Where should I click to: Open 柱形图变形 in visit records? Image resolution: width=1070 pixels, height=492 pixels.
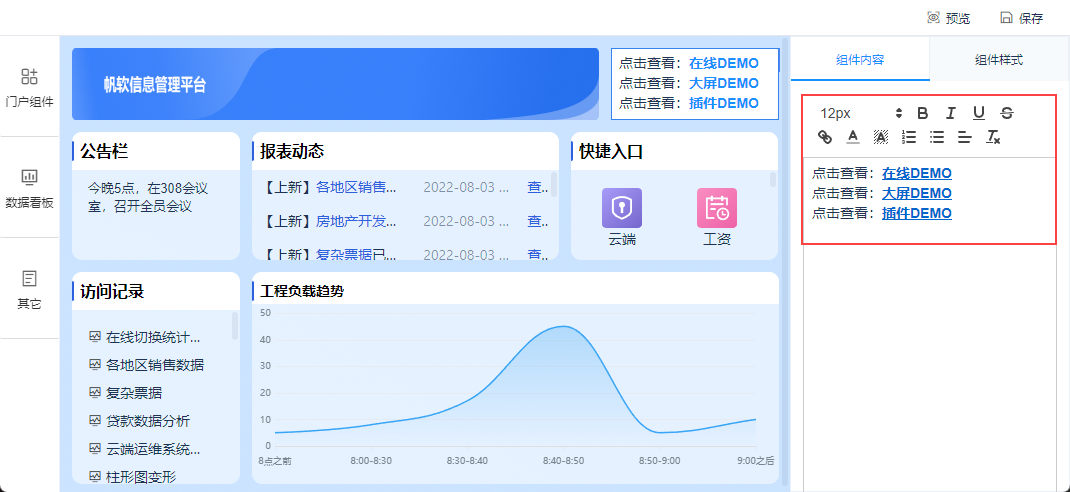click(141, 477)
